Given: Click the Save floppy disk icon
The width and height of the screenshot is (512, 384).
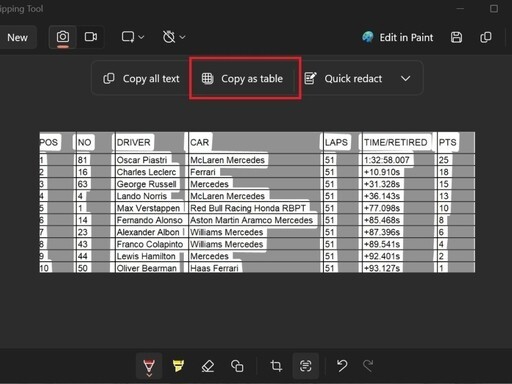Looking at the screenshot, I should 456,37.
